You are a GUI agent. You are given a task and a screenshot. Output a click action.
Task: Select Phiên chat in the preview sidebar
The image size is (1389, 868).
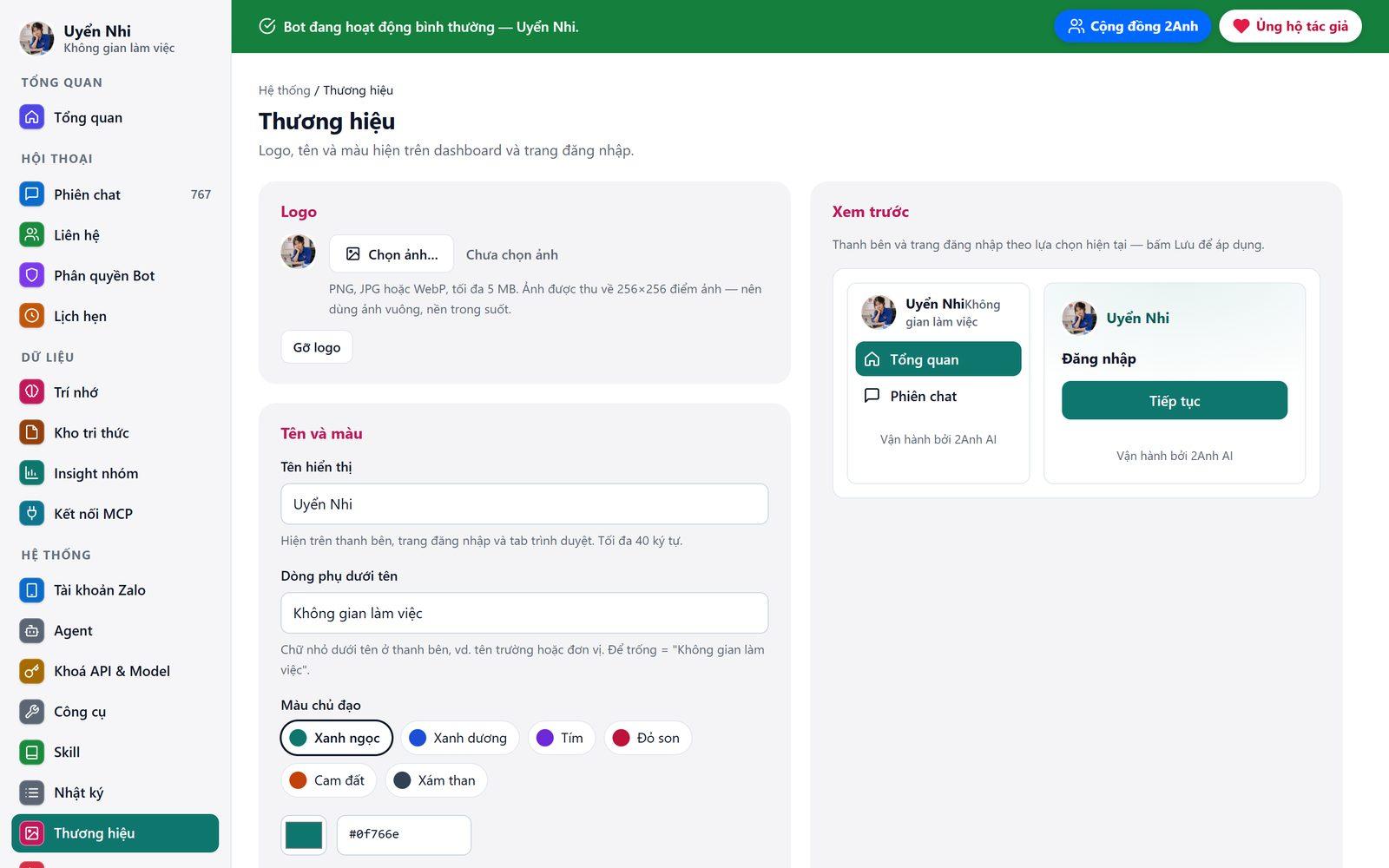938,396
